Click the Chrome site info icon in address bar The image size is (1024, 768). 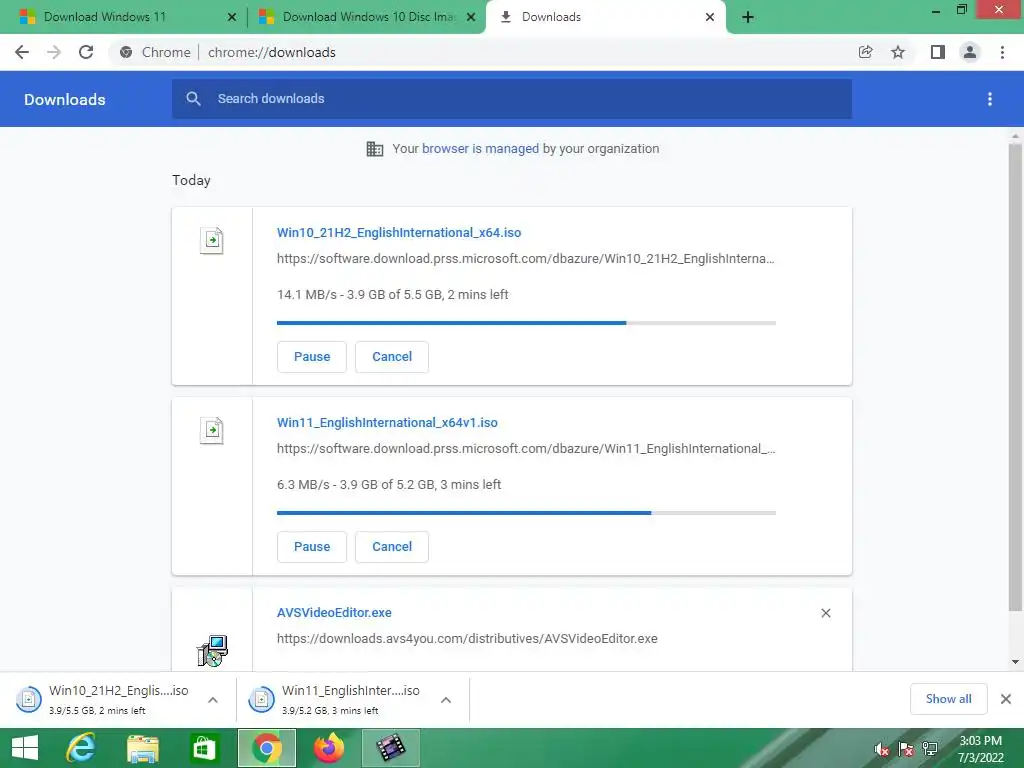pos(126,52)
